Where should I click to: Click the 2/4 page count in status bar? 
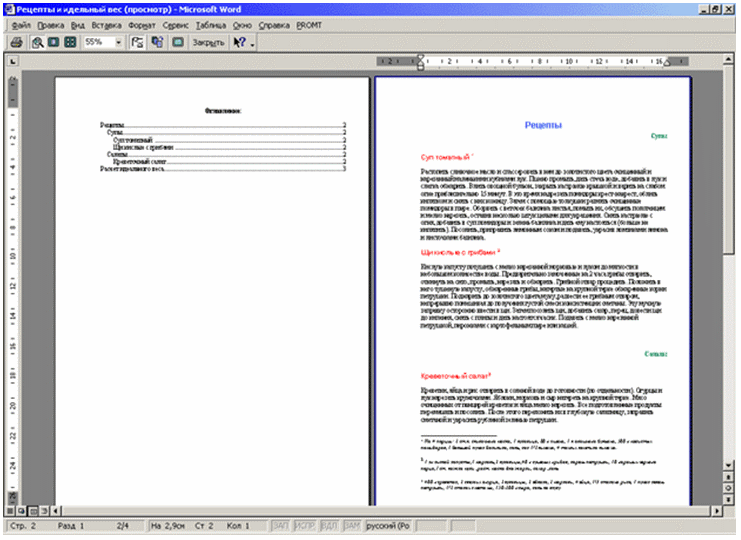click(x=123, y=526)
